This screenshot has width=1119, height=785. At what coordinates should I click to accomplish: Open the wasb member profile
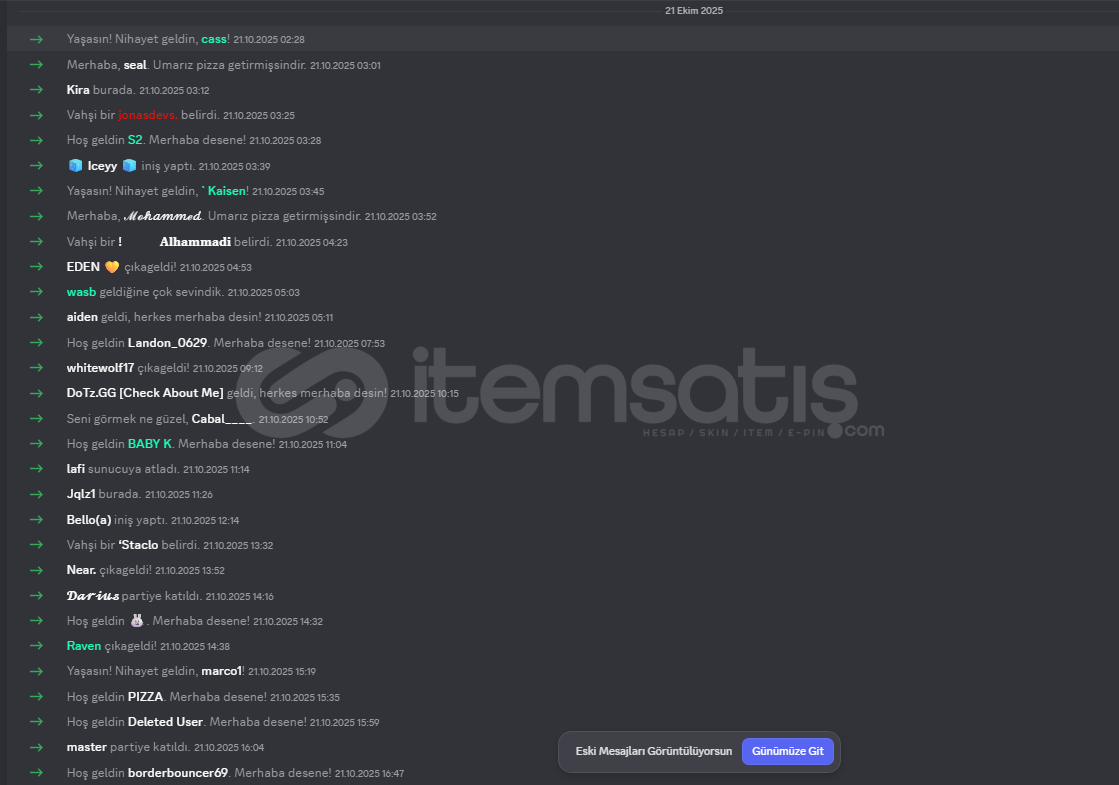click(81, 292)
